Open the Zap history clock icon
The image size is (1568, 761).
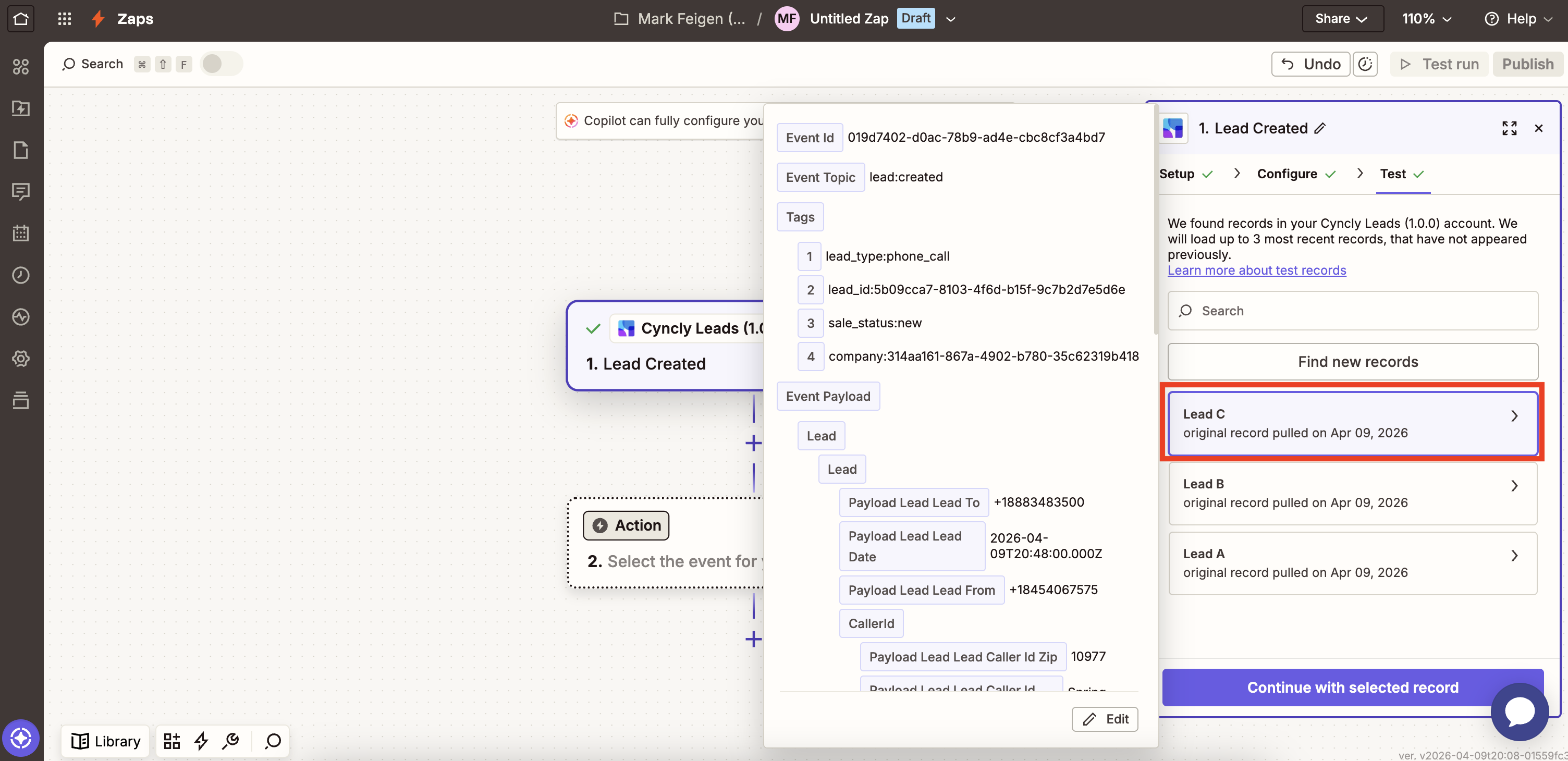[x=21, y=275]
